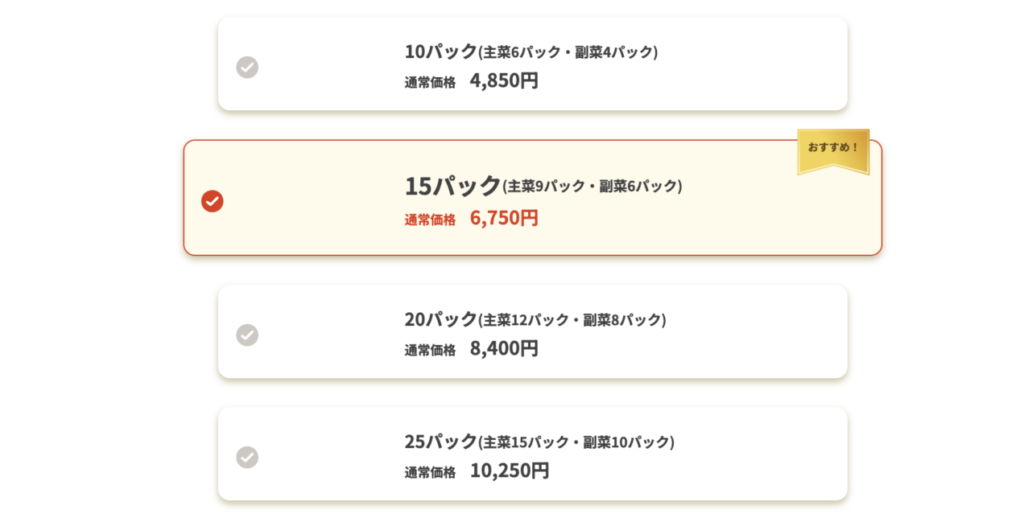This screenshot has width=1024, height=522.
Task: Click the red 通常価格 label in 15パック card
Action: tap(430, 219)
